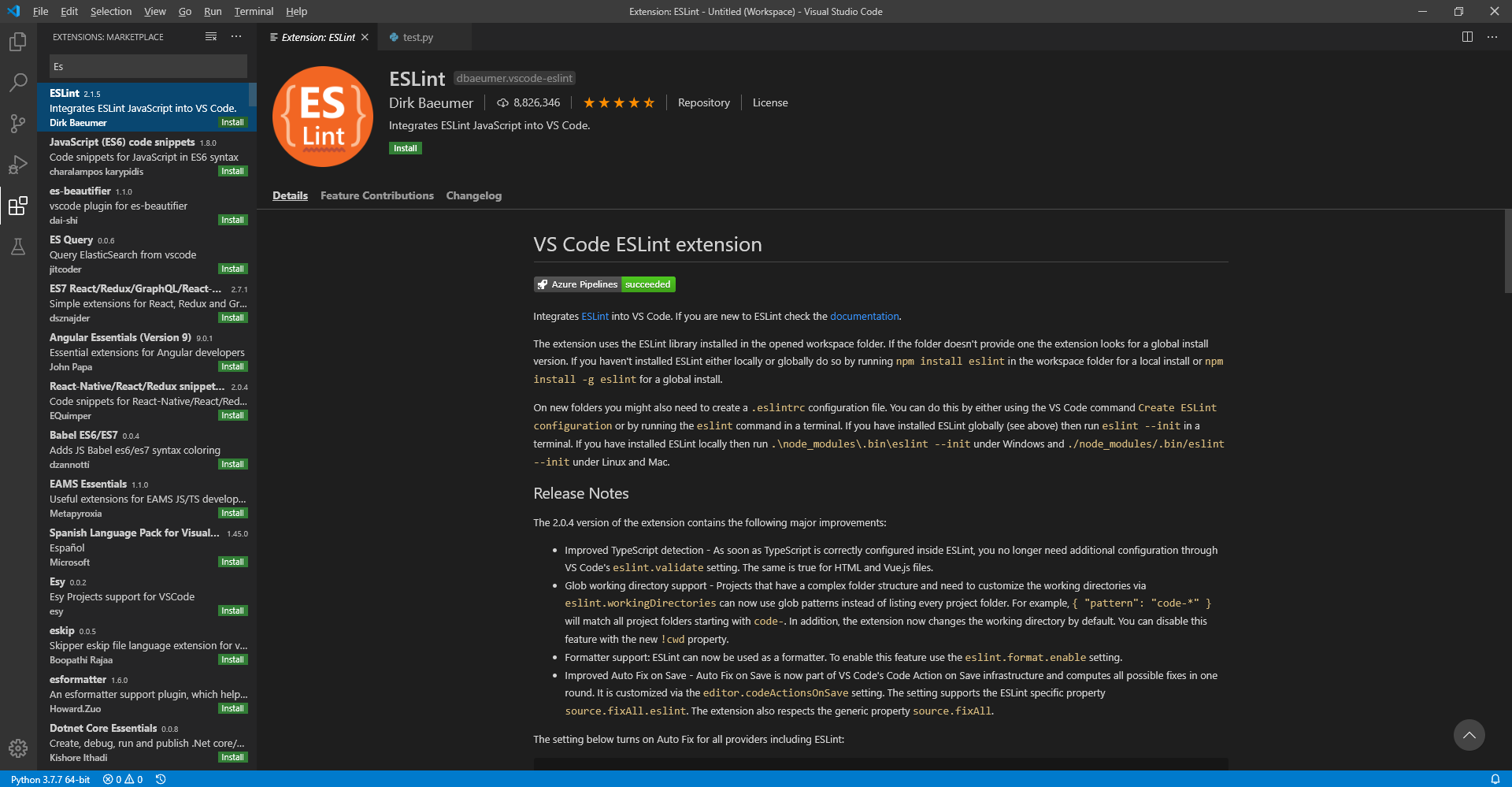Click the extensions list scrollbar
1512x787 pixels.
click(253, 95)
